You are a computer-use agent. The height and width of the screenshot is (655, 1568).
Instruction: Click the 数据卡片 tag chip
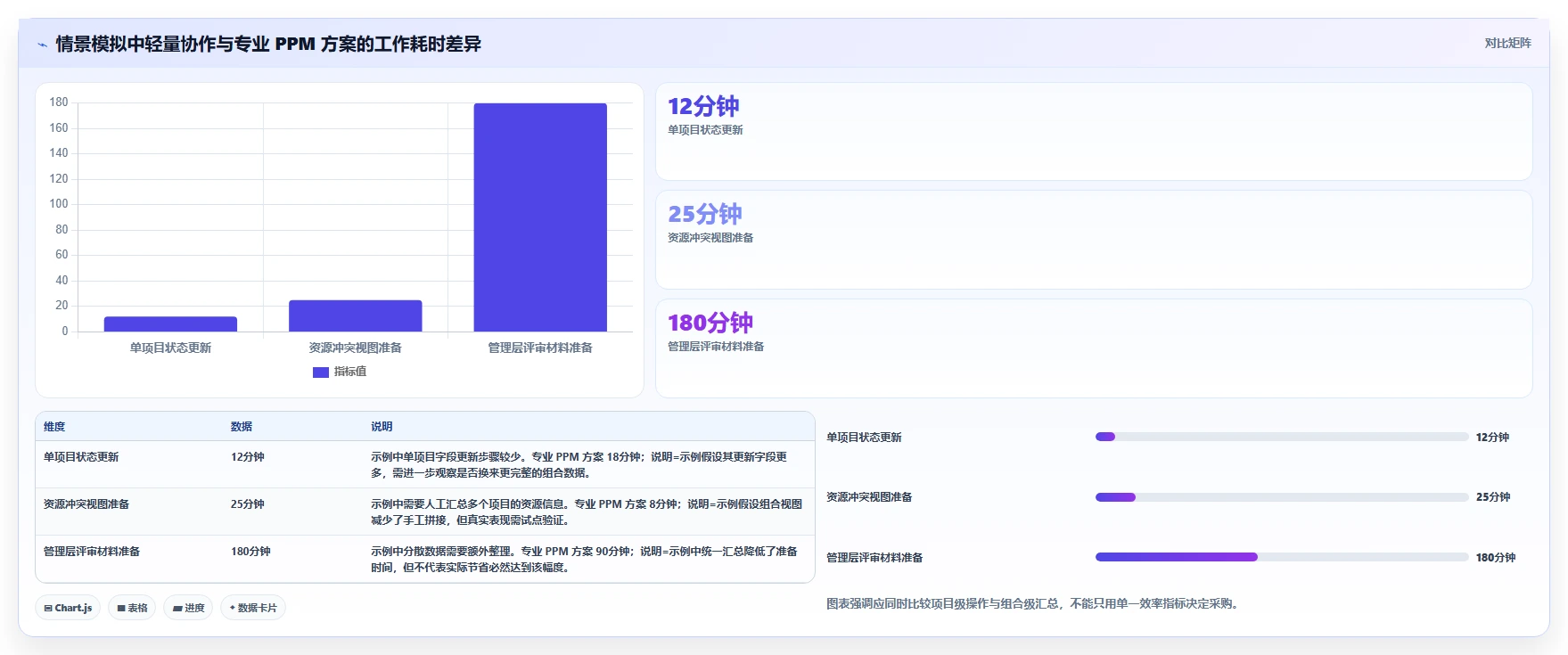[x=253, y=608]
